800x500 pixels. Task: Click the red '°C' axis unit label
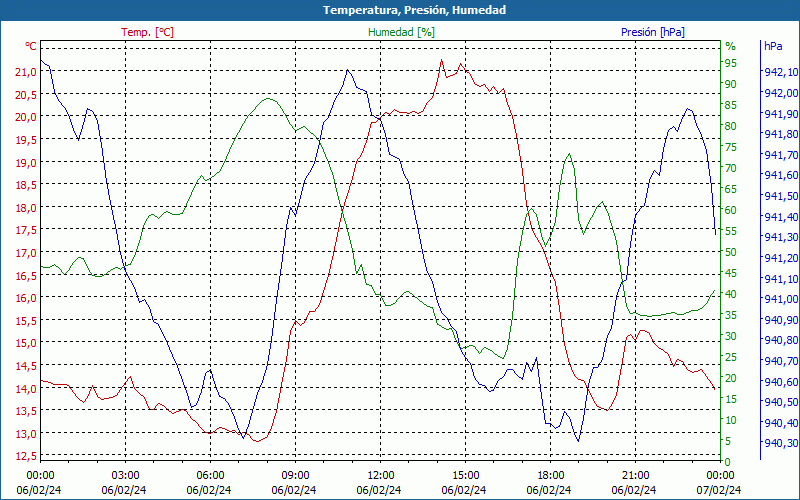31,46
